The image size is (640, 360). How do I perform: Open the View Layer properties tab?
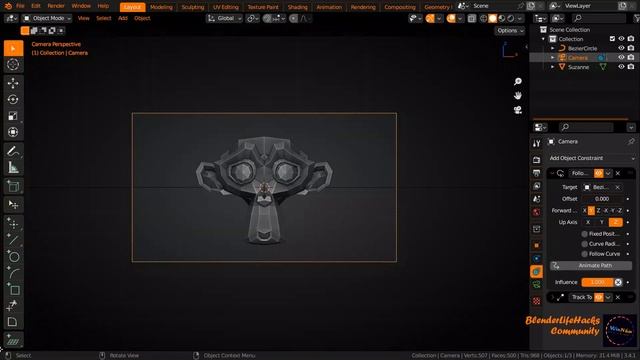click(x=536, y=186)
